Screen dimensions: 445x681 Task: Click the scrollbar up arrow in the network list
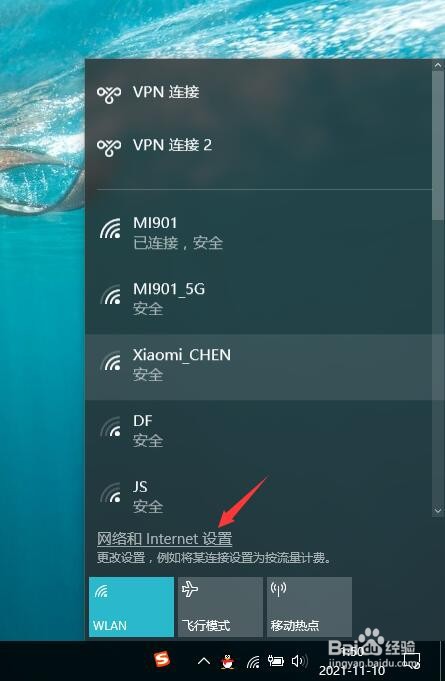click(438, 66)
